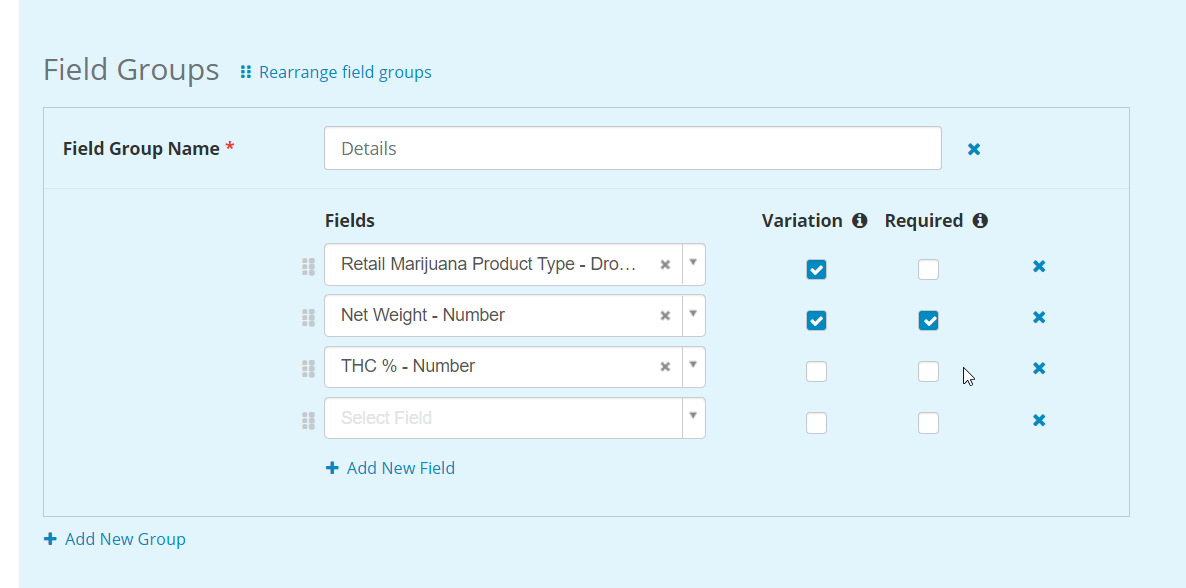
Task: Enable Required for the THC % field
Action: tap(928, 371)
